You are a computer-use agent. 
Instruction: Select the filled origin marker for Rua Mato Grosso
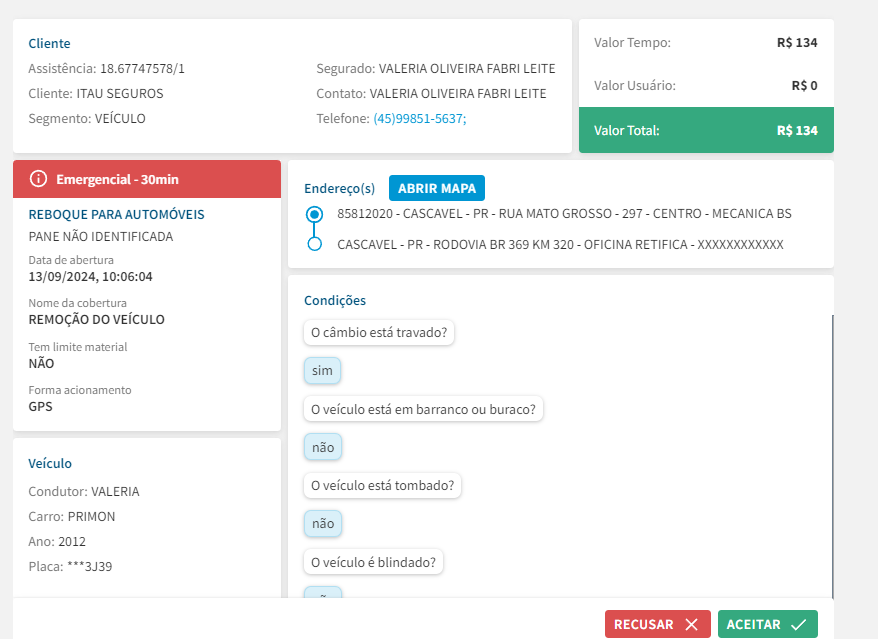315,214
